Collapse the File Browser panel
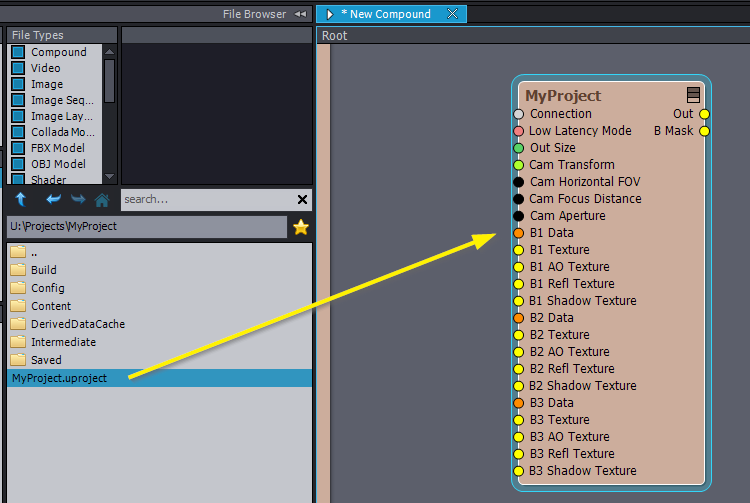Viewport: 750px width, 503px height. point(300,14)
